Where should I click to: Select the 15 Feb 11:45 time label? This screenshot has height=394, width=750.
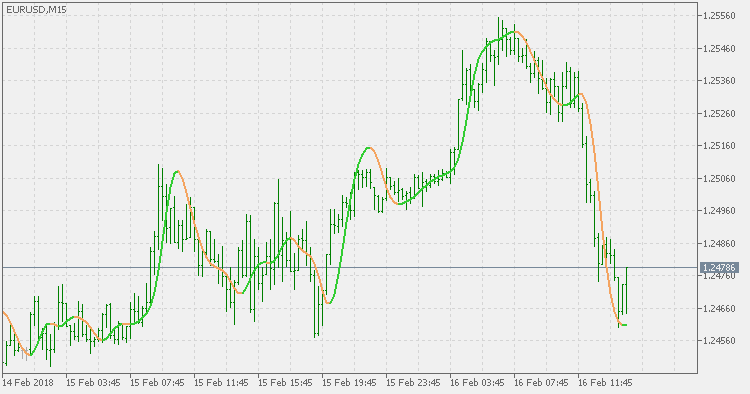click(221, 383)
